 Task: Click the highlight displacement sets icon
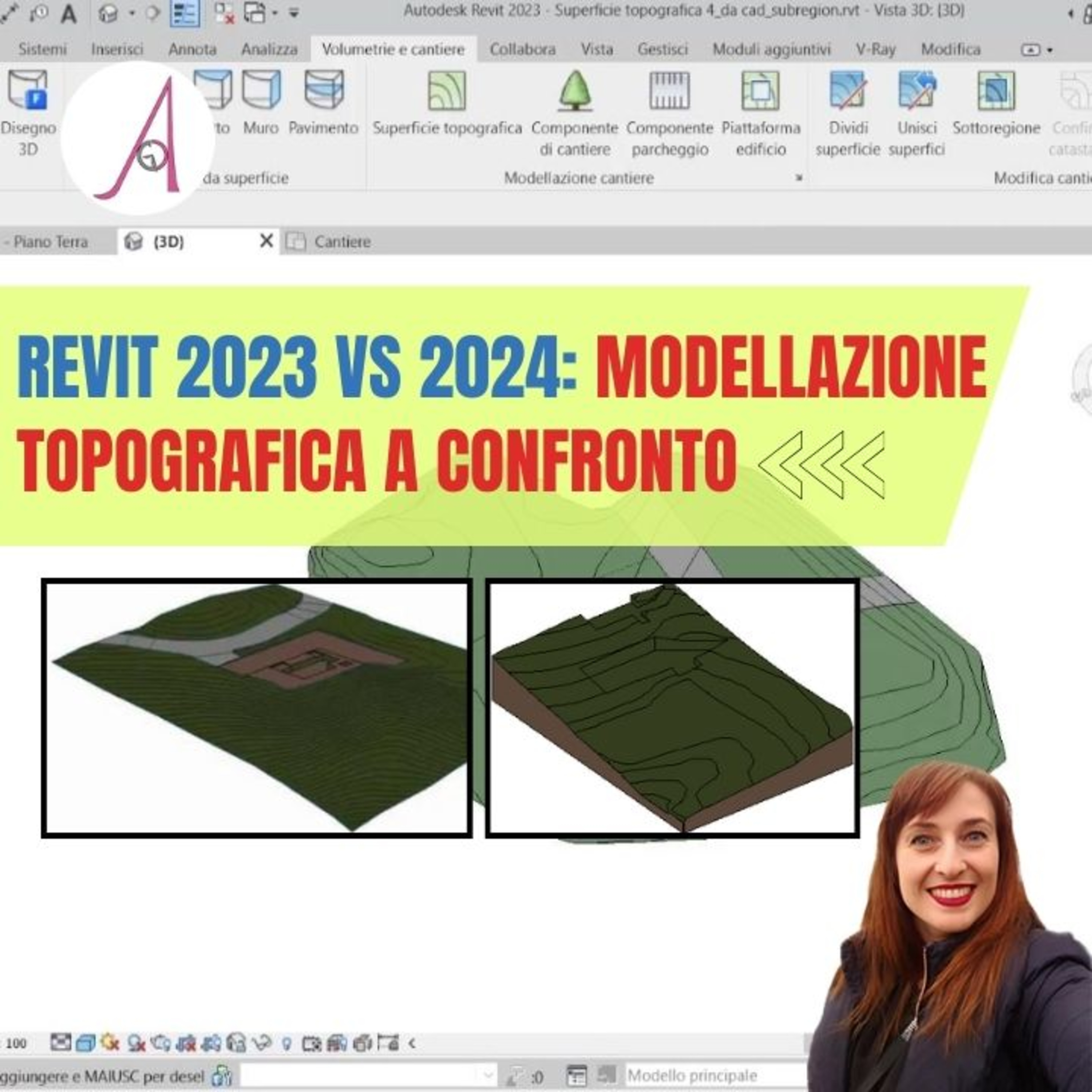(362, 1043)
